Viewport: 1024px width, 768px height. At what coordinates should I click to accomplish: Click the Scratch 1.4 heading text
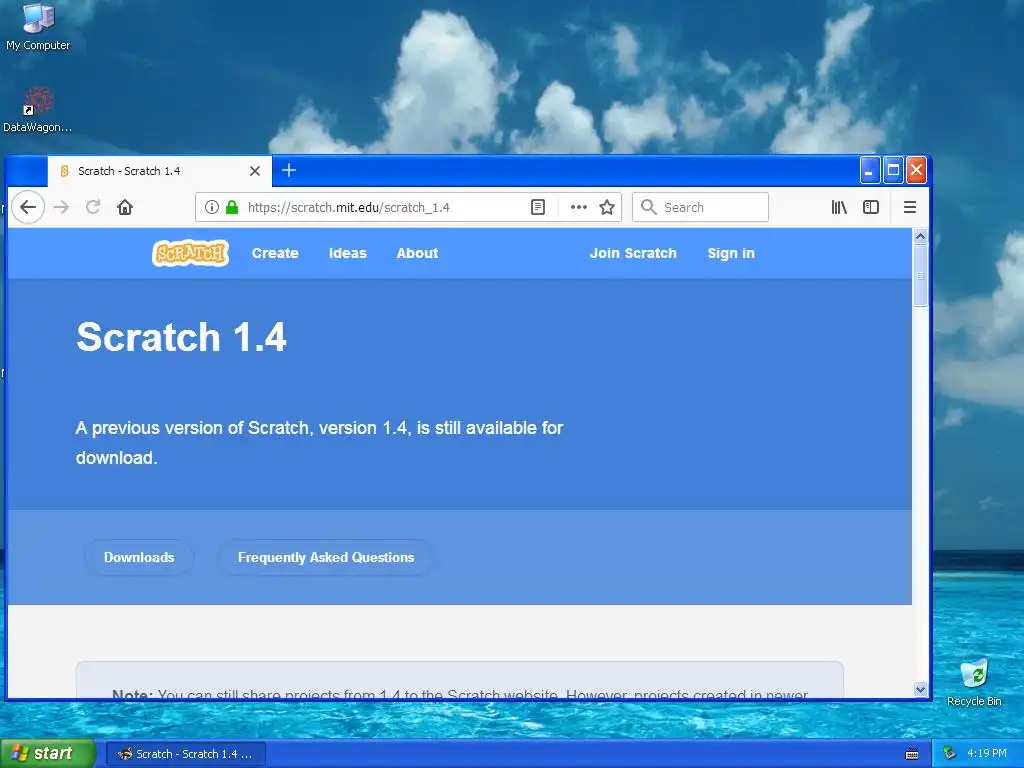click(182, 337)
